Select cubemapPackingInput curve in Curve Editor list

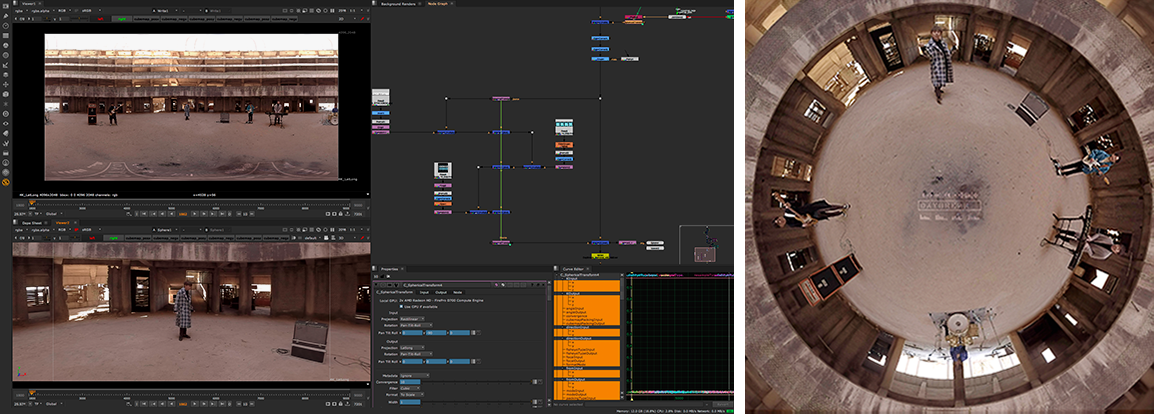(584, 320)
